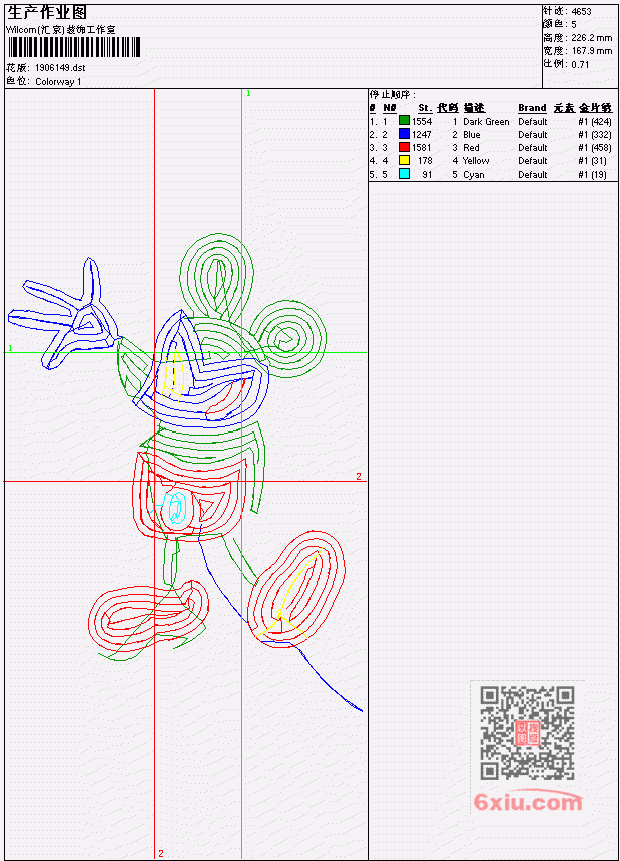The height and width of the screenshot is (861, 620).
Task: Click the barcode below the studio name
Action: pos(74,47)
